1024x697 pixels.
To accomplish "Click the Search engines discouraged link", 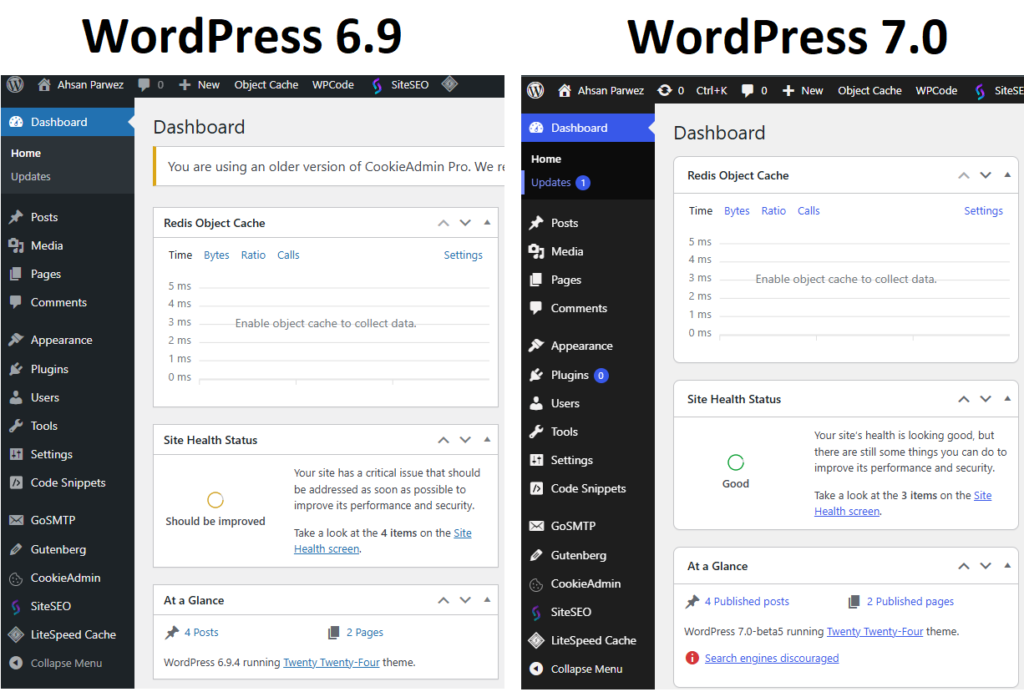I will [x=771, y=658].
